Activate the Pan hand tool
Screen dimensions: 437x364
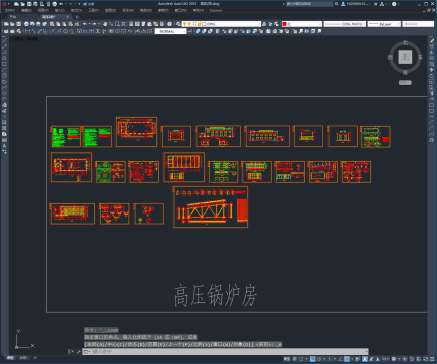pos(105,24)
